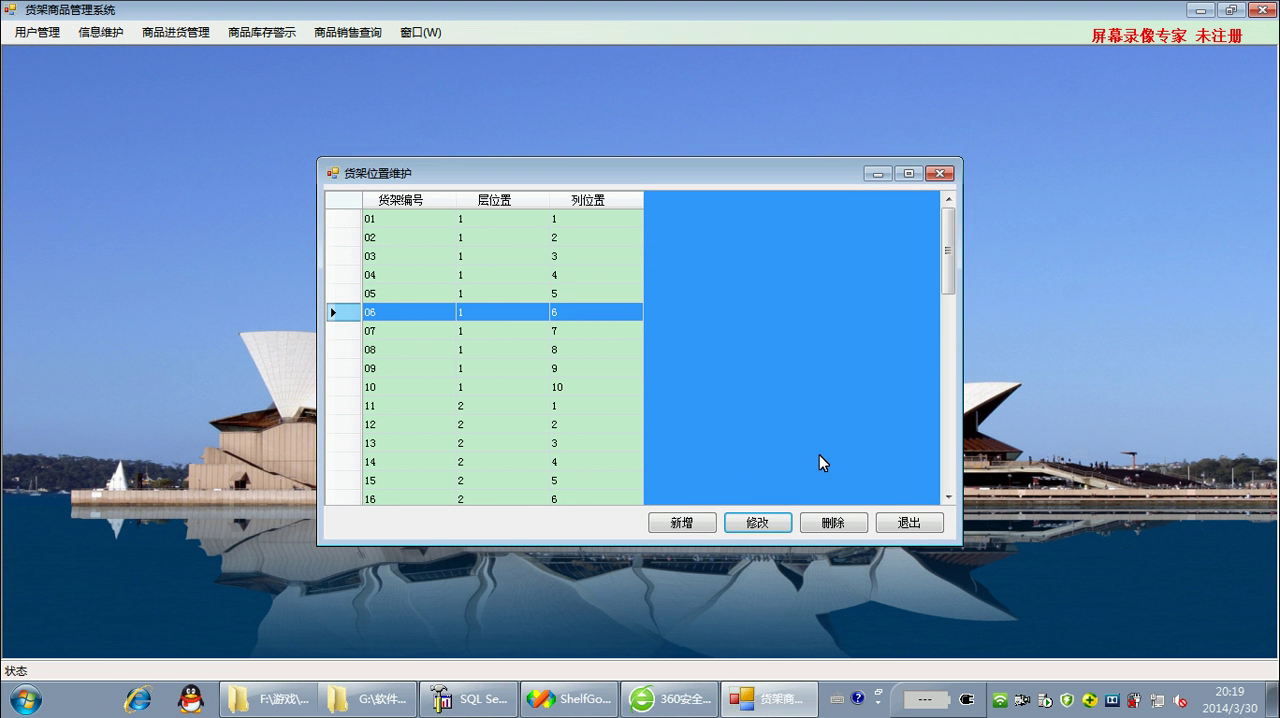Expand the 商品销售查询 menu

coord(348,32)
